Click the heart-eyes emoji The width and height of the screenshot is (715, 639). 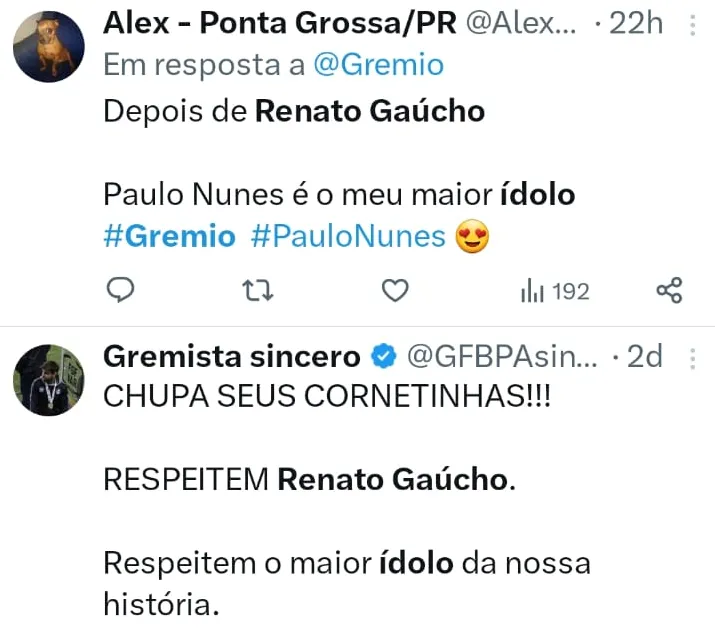click(x=471, y=237)
